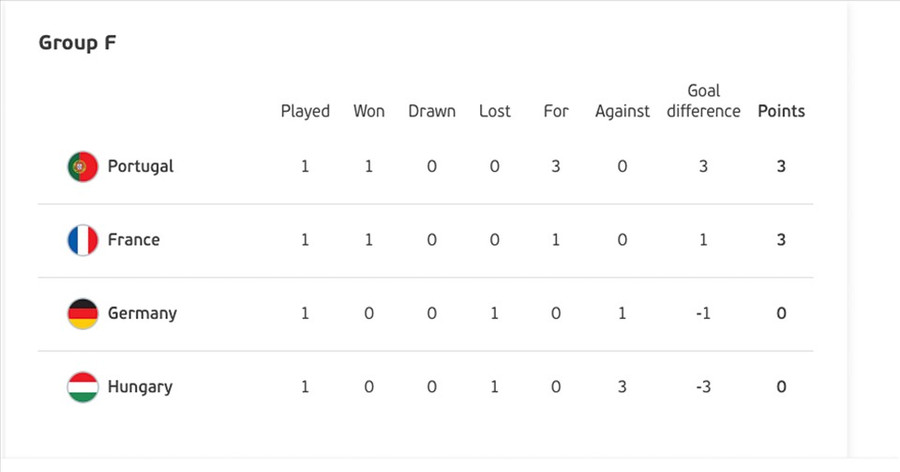
Task: Click the Won column header
Action: [369, 111]
